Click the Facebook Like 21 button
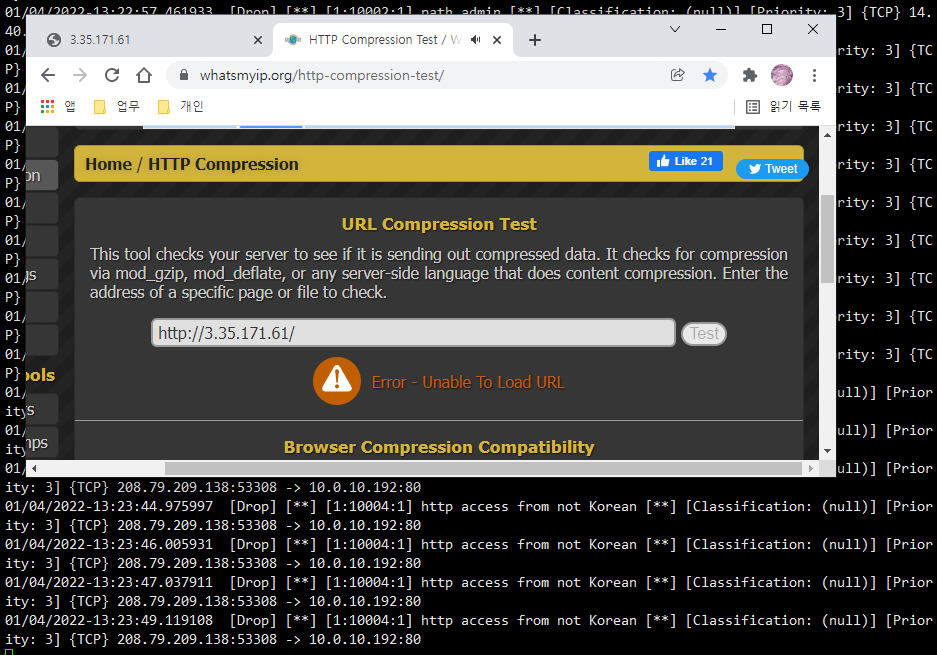937x655 pixels. point(685,161)
